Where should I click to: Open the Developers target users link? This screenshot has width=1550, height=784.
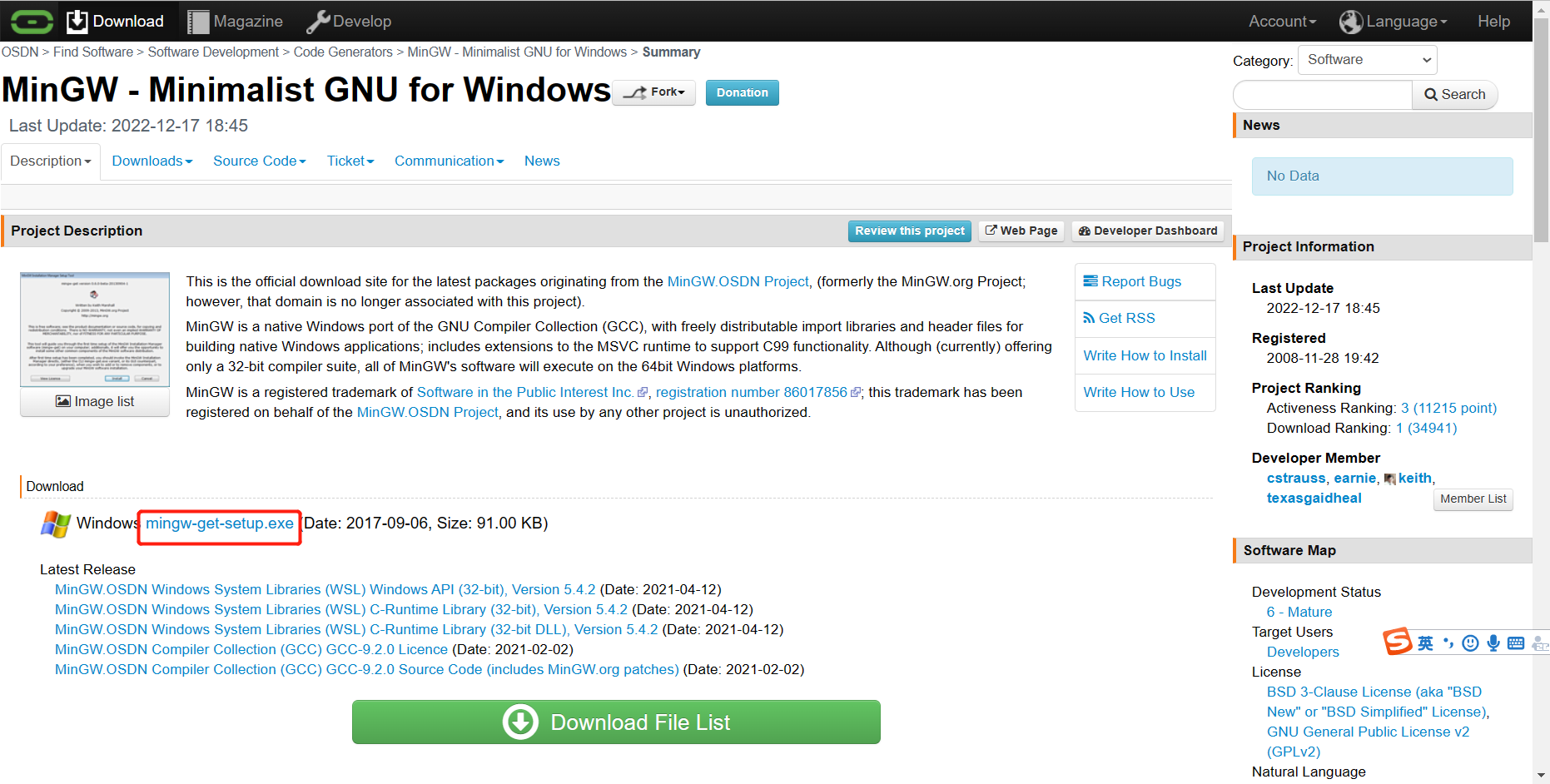(x=1303, y=652)
